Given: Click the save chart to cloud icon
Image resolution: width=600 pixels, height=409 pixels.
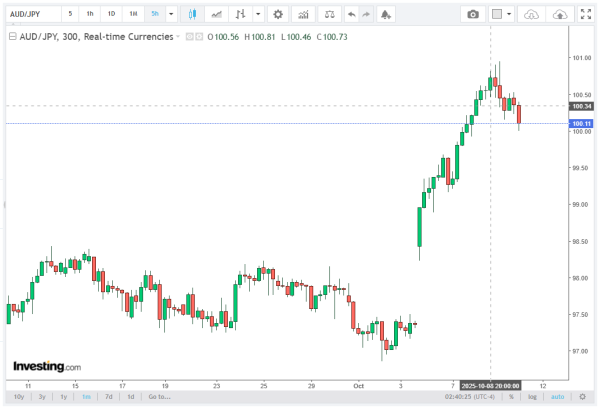Looking at the screenshot, I should point(561,15).
